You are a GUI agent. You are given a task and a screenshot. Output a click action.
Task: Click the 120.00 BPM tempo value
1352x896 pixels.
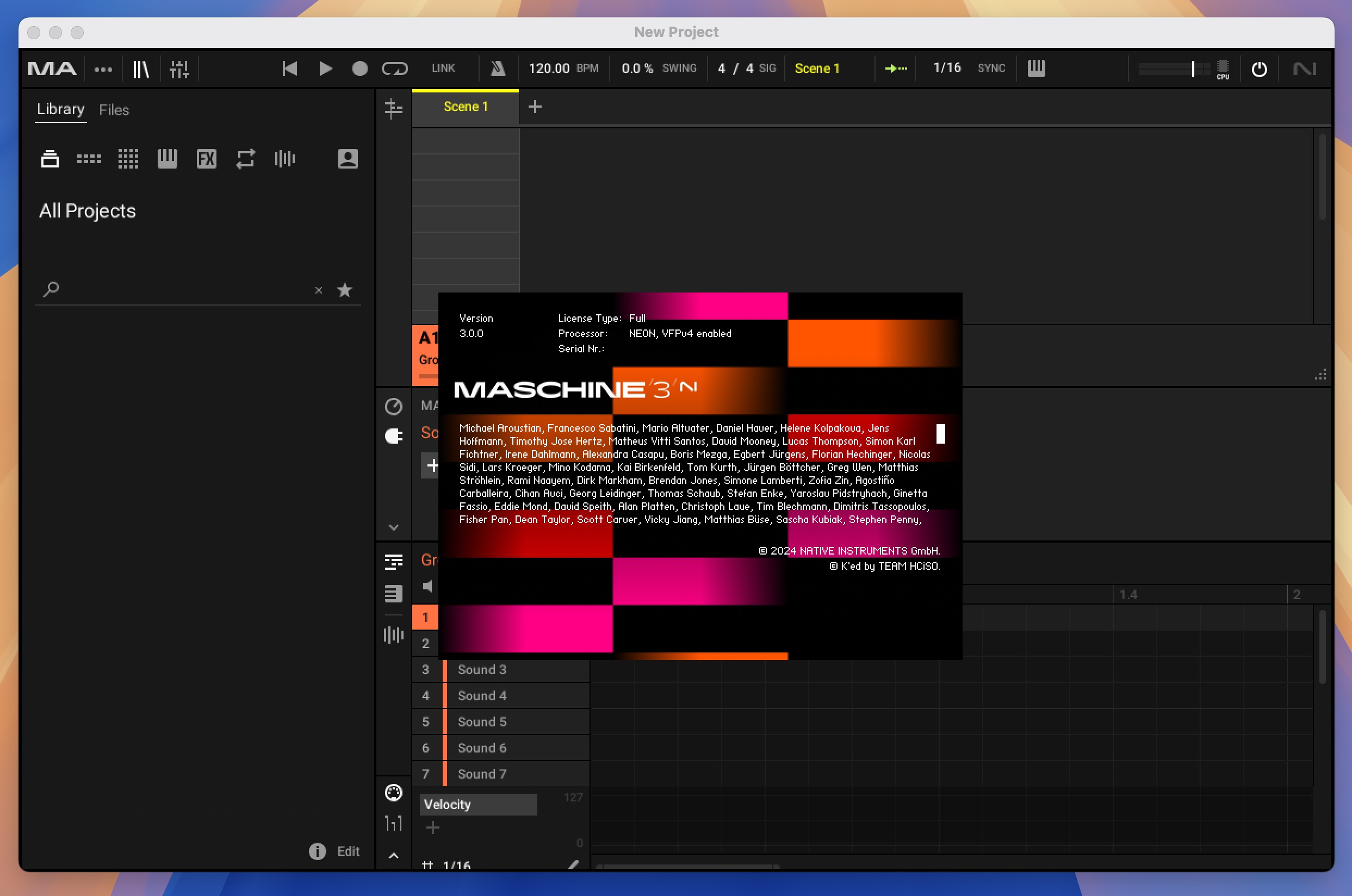[549, 69]
